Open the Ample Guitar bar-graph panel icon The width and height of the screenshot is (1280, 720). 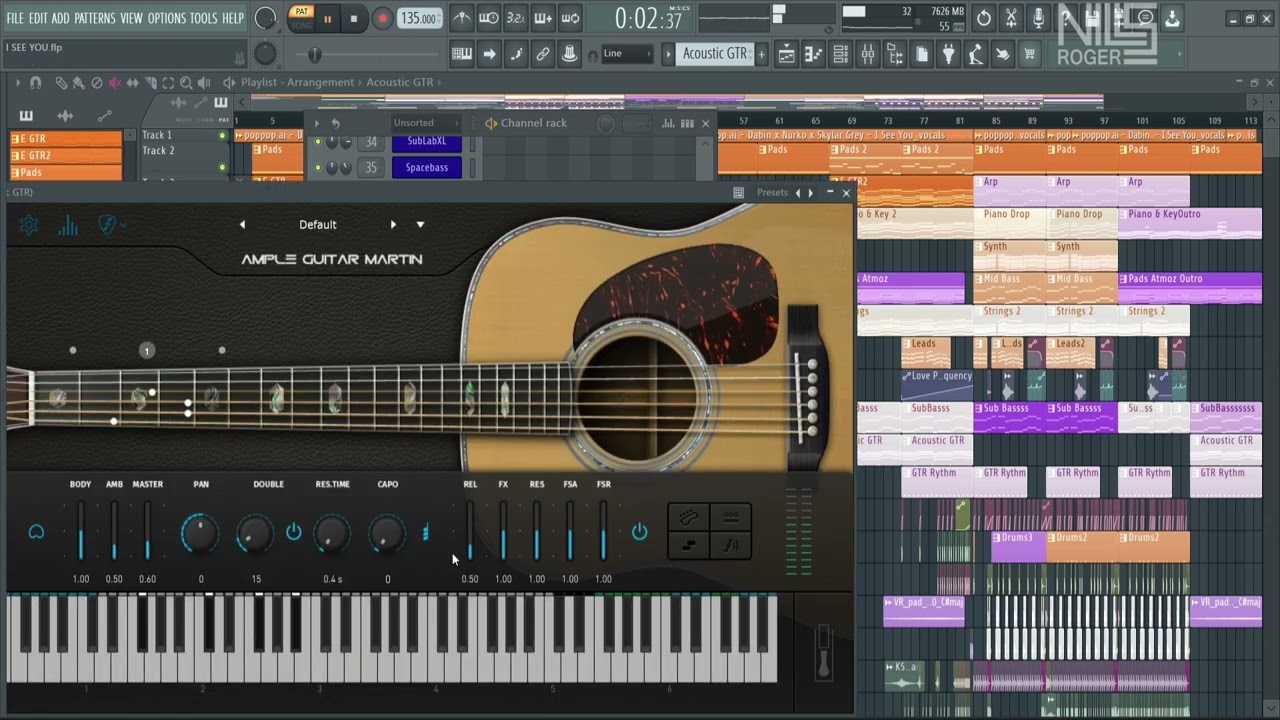pos(68,227)
